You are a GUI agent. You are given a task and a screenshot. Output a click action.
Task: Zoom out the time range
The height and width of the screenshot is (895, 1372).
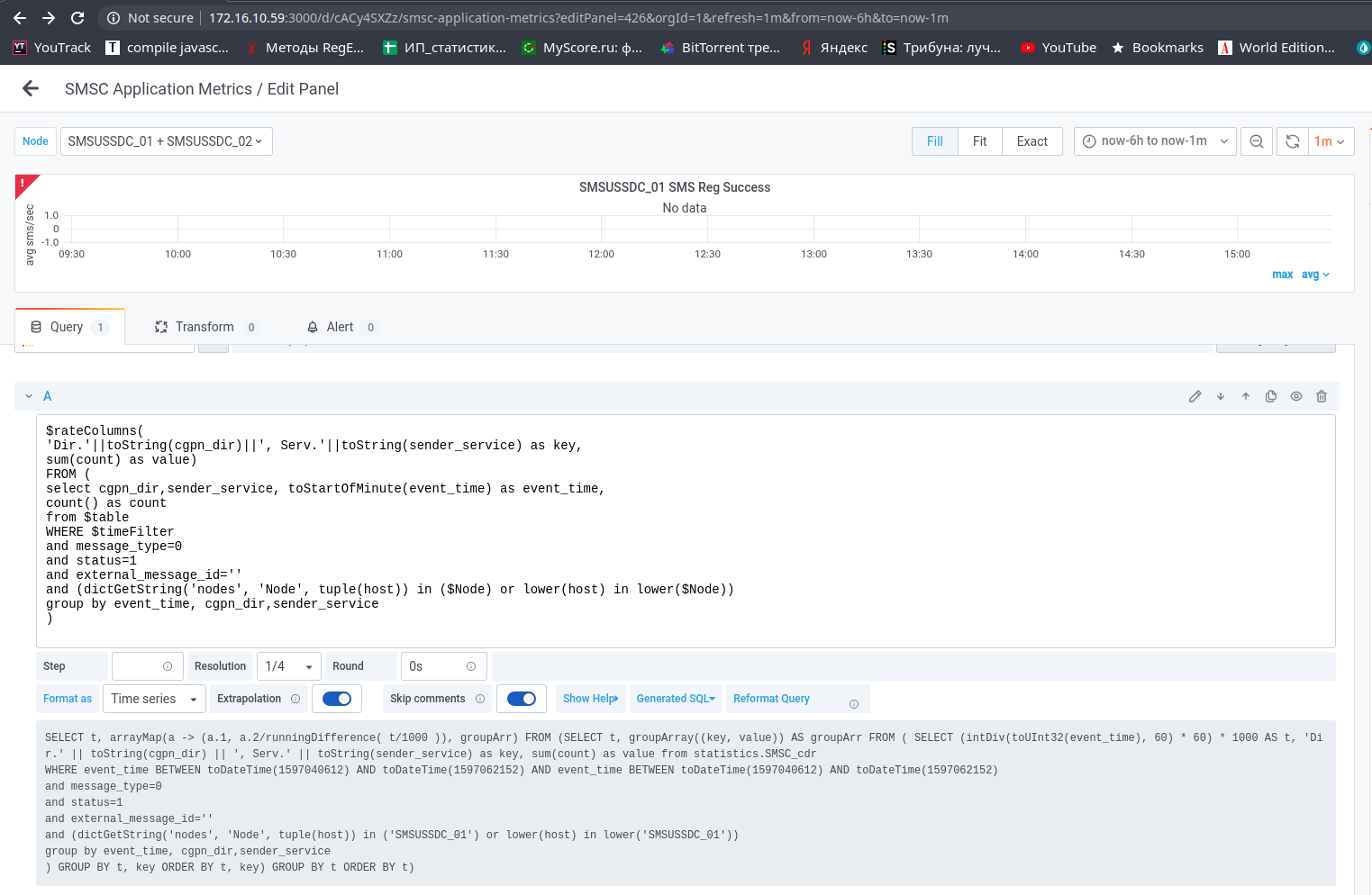[1256, 140]
